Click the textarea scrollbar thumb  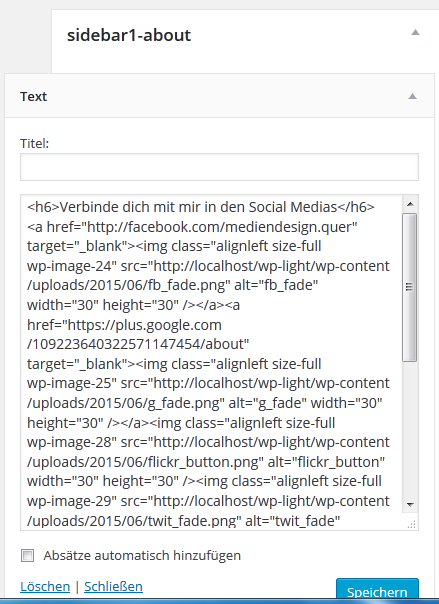click(410, 287)
